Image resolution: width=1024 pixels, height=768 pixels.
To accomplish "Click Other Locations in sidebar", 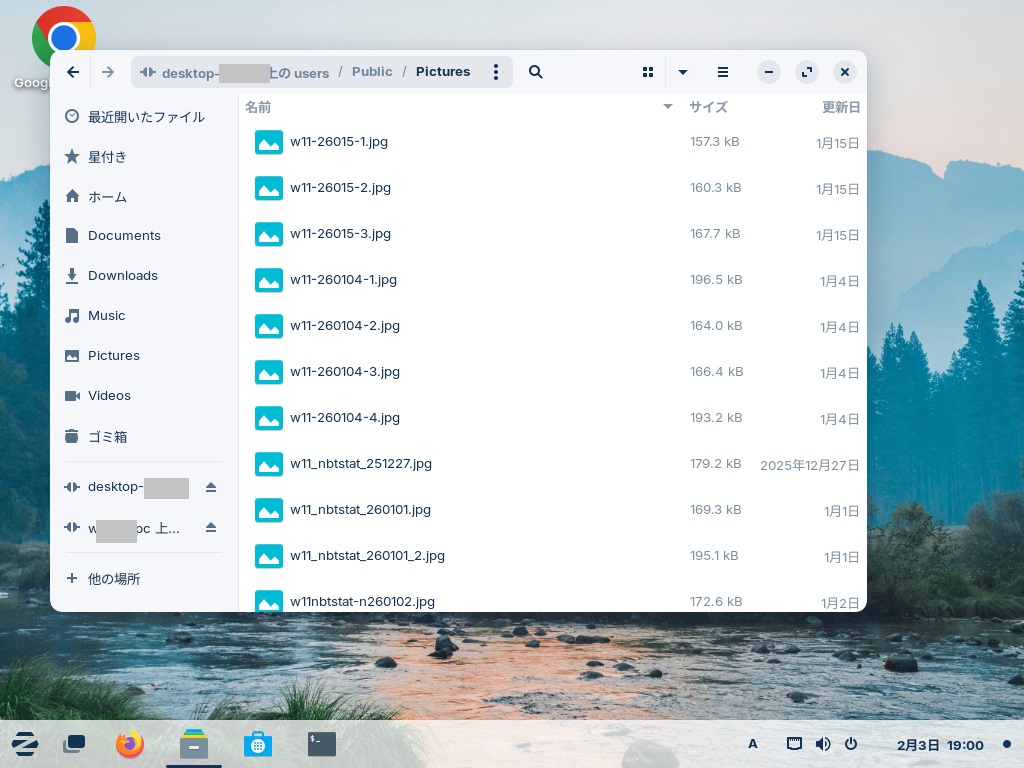I will (x=114, y=579).
